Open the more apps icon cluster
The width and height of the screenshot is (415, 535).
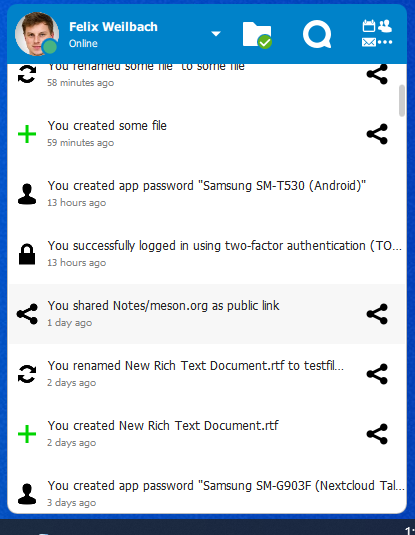pyautogui.click(x=377, y=33)
